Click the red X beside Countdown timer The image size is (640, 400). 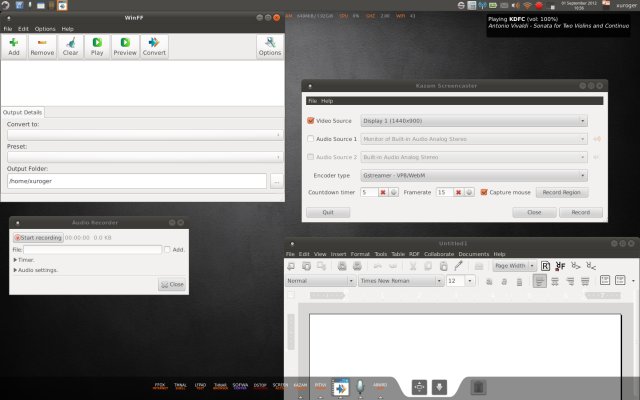(383, 192)
